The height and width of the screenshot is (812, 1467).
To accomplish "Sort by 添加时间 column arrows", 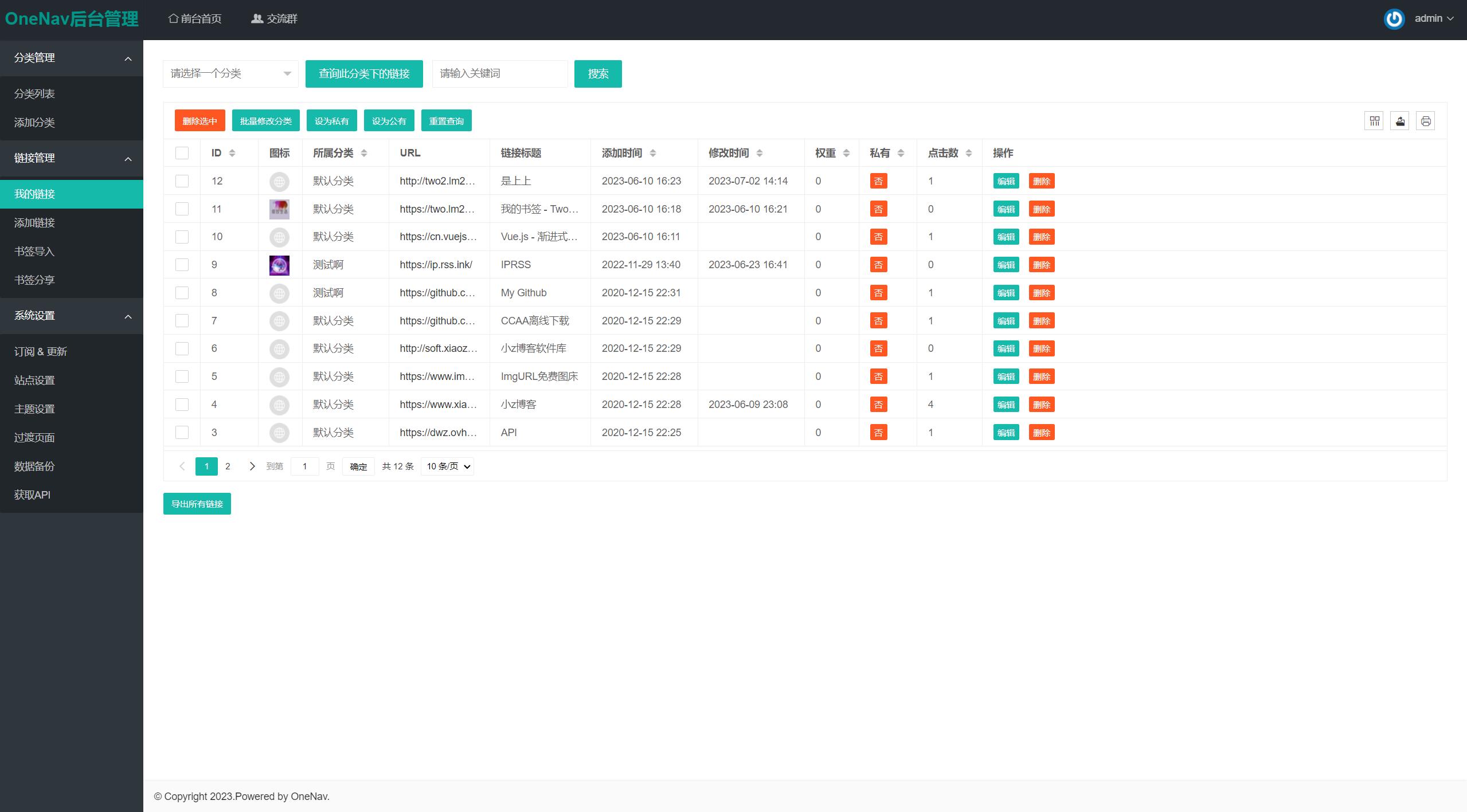I will click(x=653, y=153).
